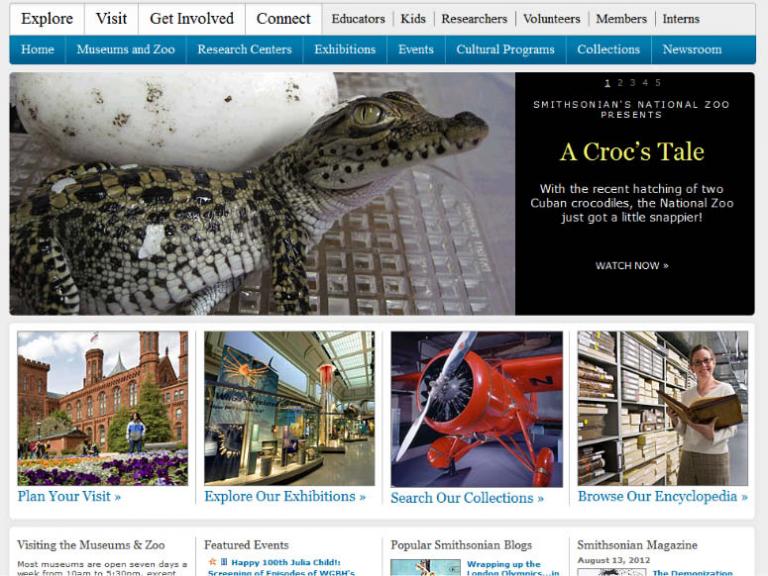Open the Exhibitions menu item
The width and height of the screenshot is (768, 576).
[x=345, y=49]
